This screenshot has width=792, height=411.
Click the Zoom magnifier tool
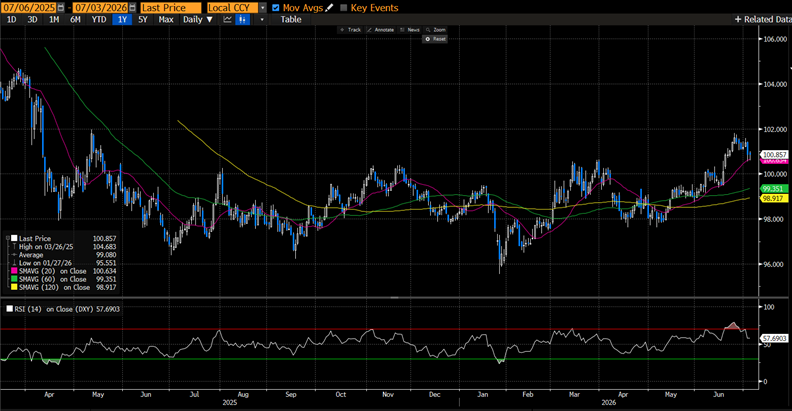pos(435,30)
